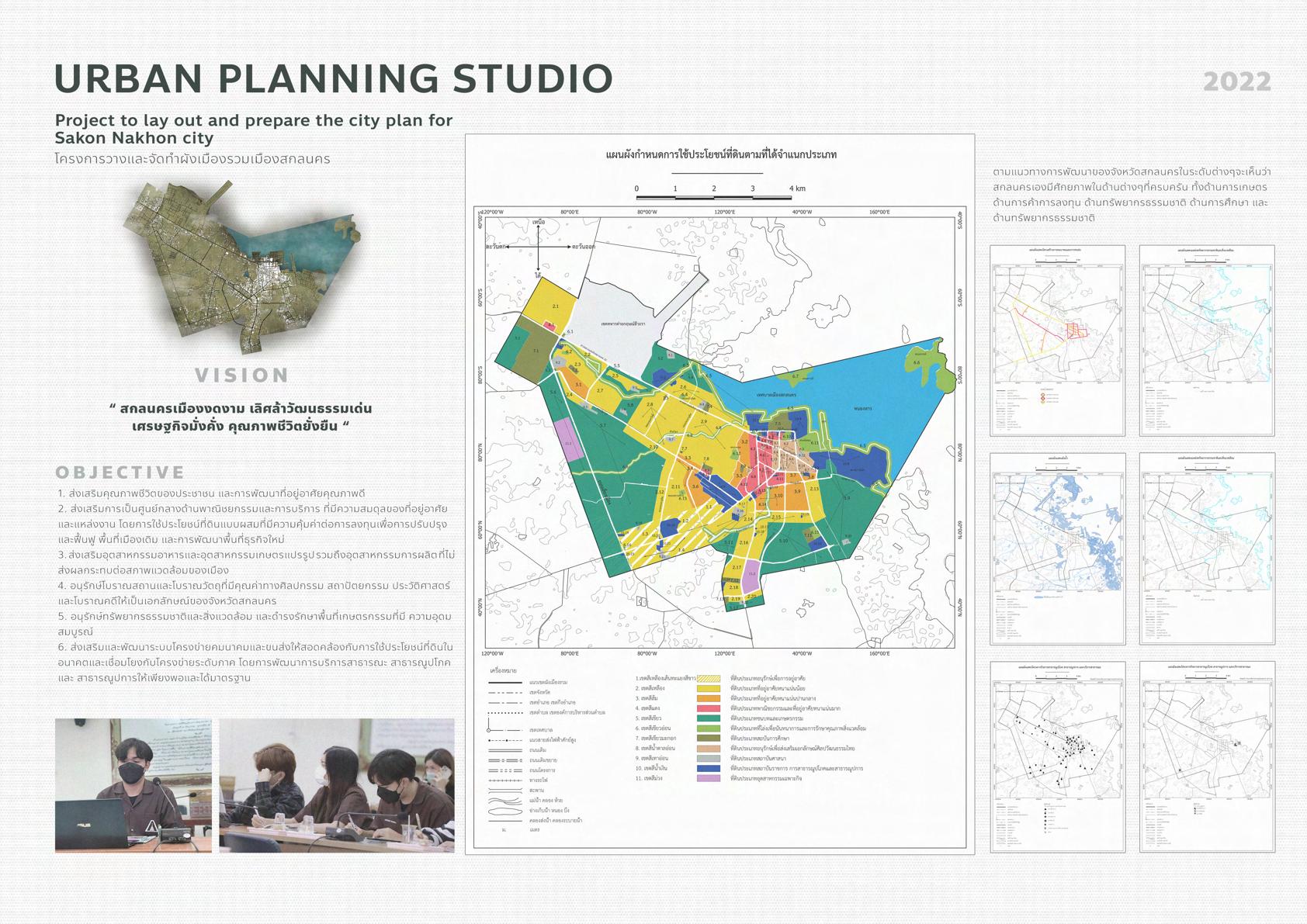Click the VISION heading
The width and height of the screenshot is (1307, 924).
(242, 375)
